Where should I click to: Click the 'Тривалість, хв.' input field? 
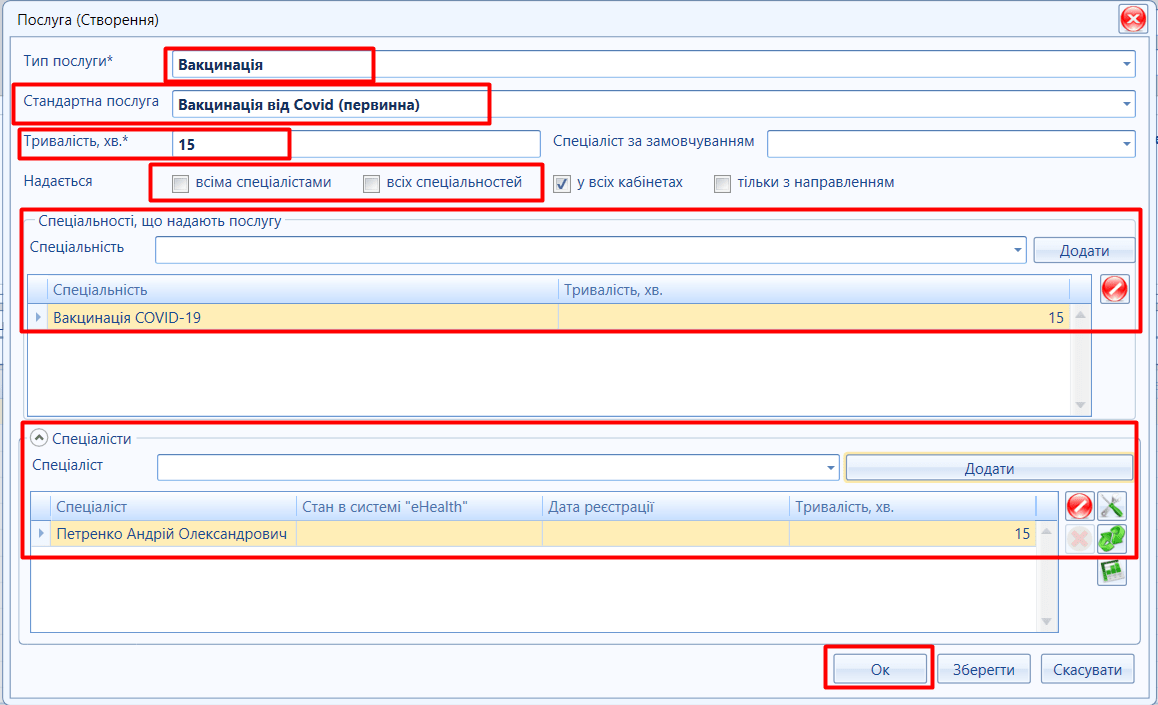pos(355,144)
